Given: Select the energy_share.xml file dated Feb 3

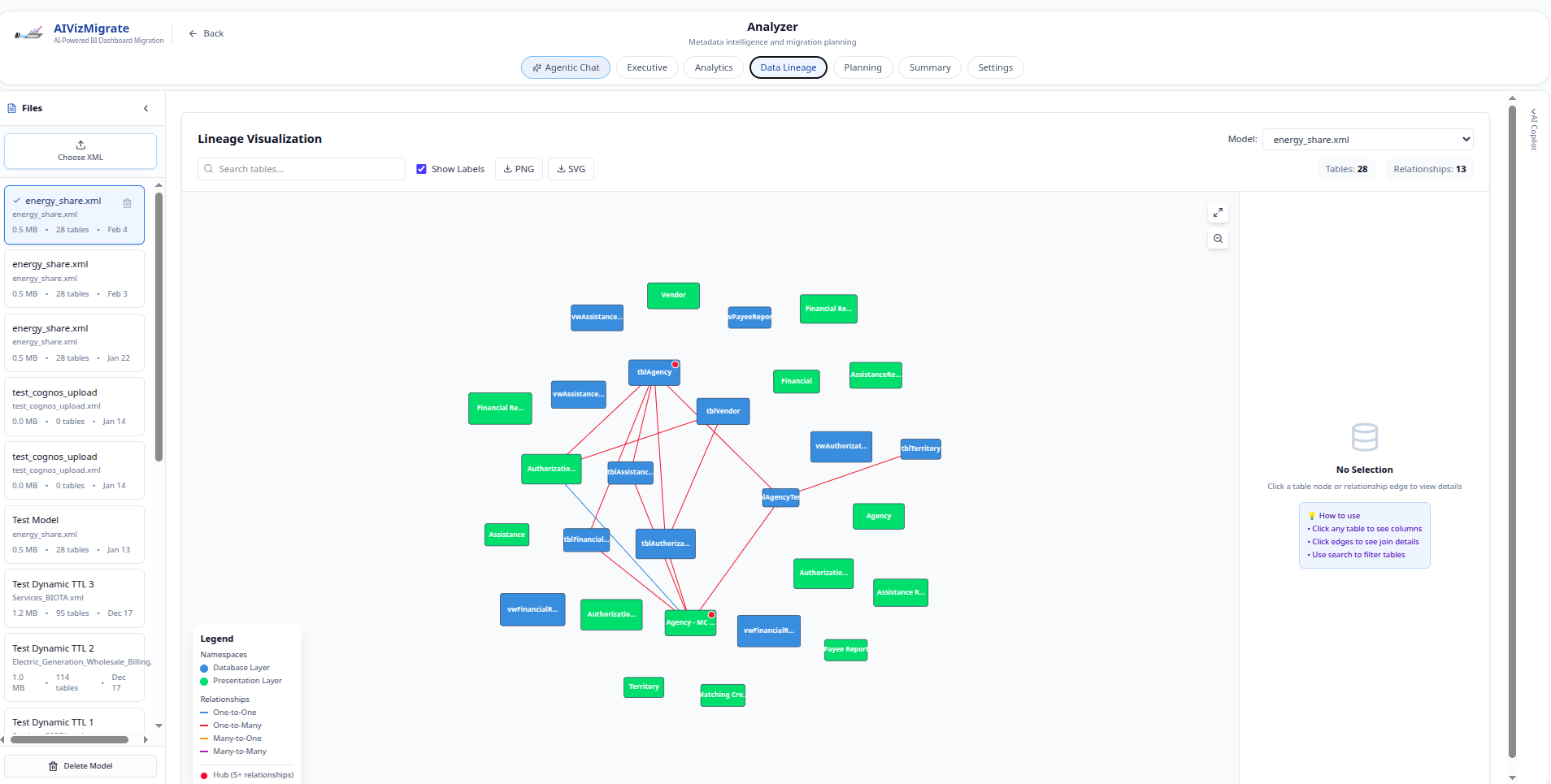Looking at the screenshot, I should pyautogui.click(x=75, y=279).
